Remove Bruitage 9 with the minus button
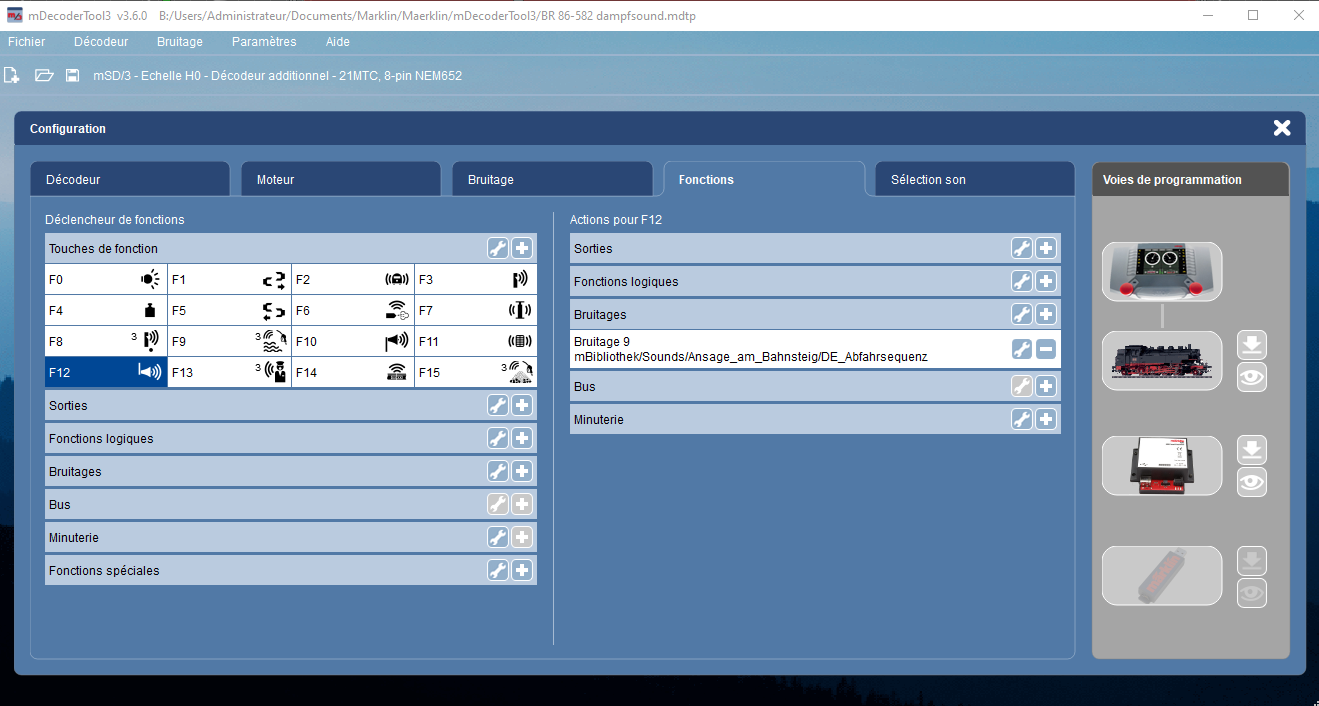The height and width of the screenshot is (706, 1319). tap(1046, 349)
